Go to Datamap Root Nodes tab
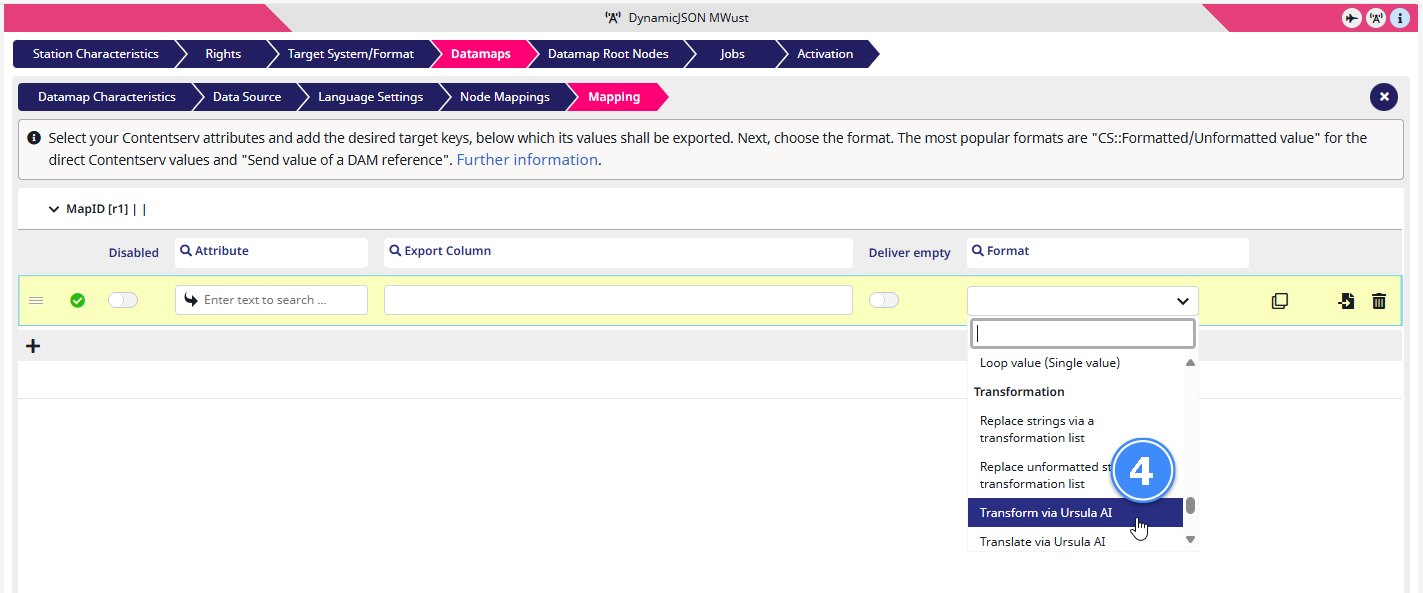 608,54
